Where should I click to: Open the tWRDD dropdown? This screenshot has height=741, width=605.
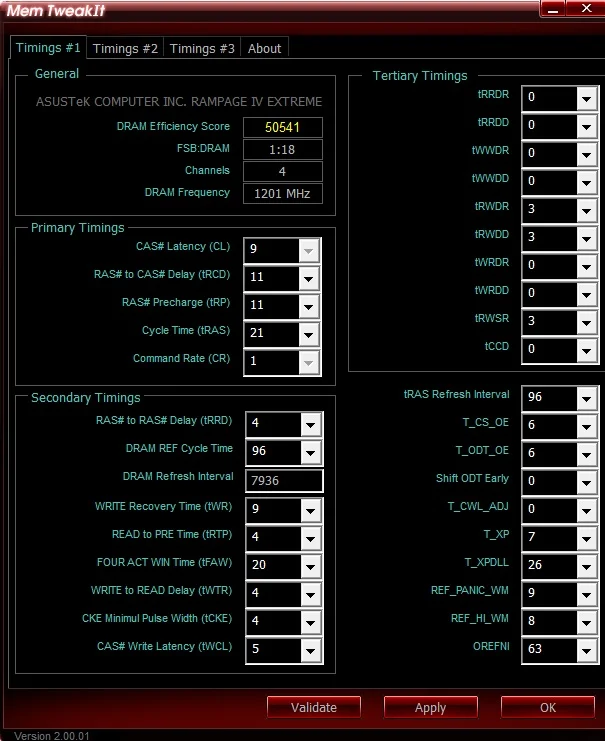(586, 294)
